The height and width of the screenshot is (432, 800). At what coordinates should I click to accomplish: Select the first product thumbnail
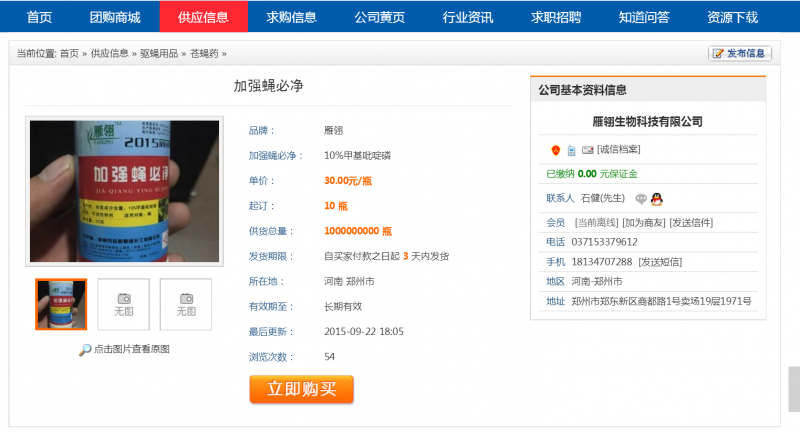[x=61, y=304]
